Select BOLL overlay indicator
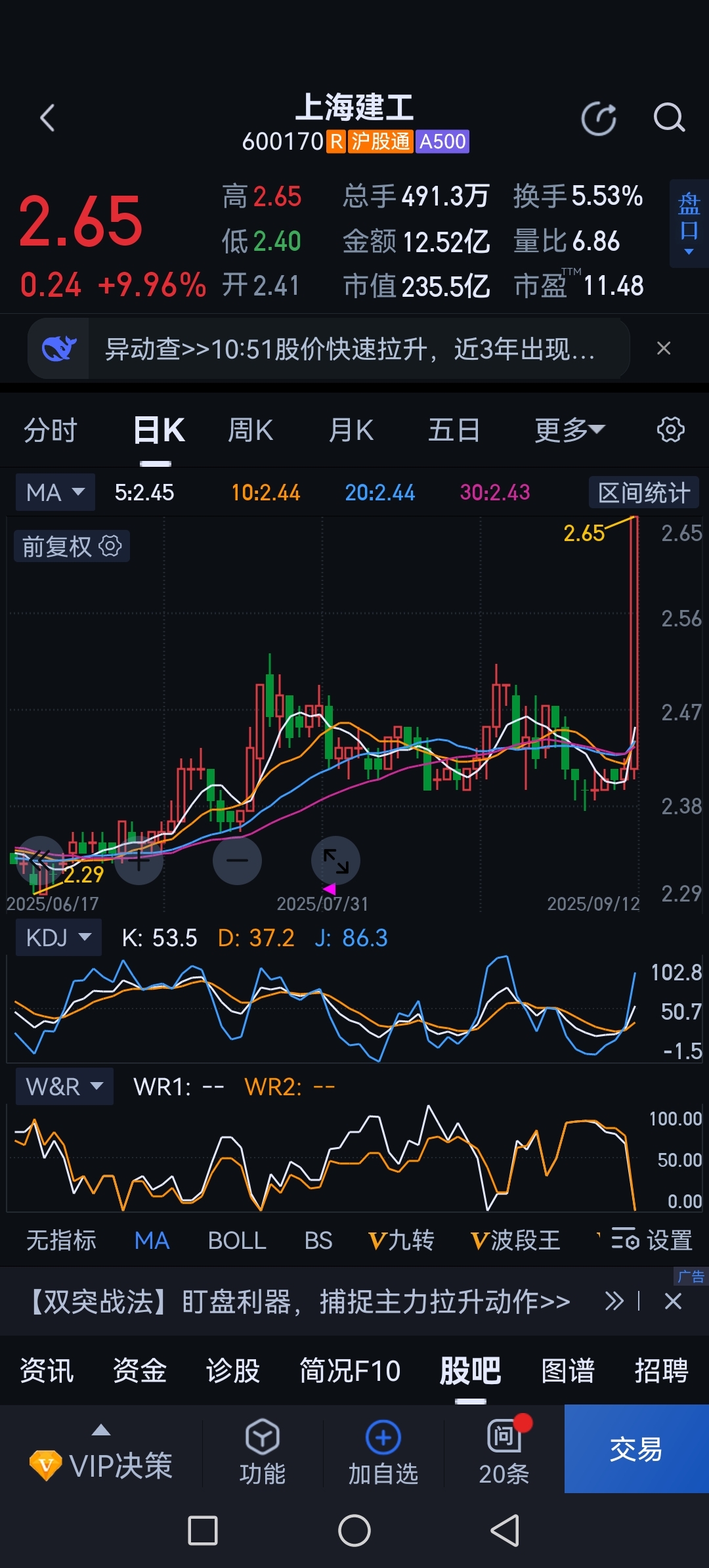The height and width of the screenshot is (1568, 709). 237,1240
